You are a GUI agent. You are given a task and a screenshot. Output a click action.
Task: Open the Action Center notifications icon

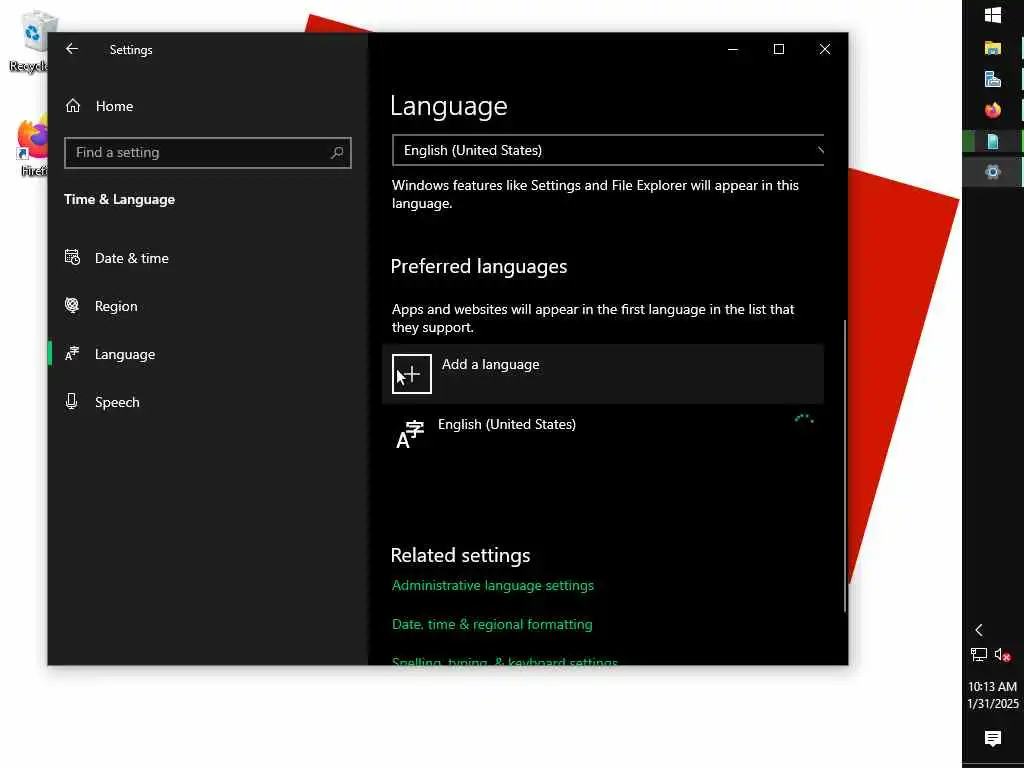click(993, 739)
